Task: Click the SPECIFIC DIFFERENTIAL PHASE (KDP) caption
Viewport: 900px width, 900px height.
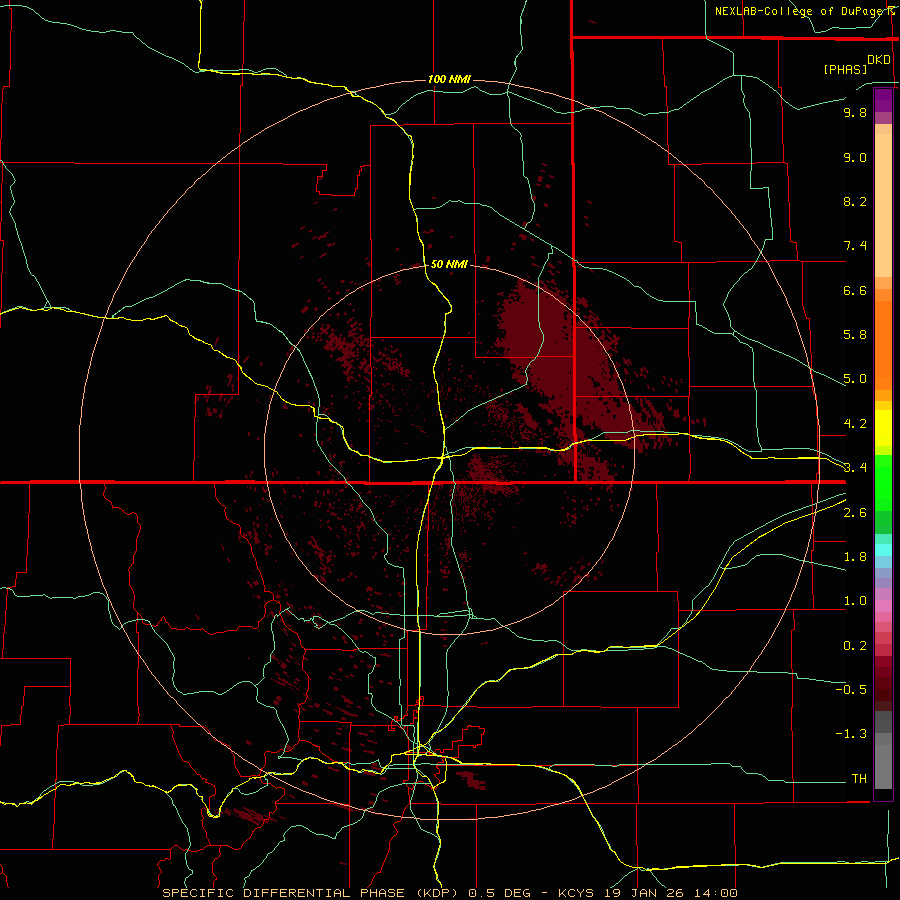Action: coord(310,893)
